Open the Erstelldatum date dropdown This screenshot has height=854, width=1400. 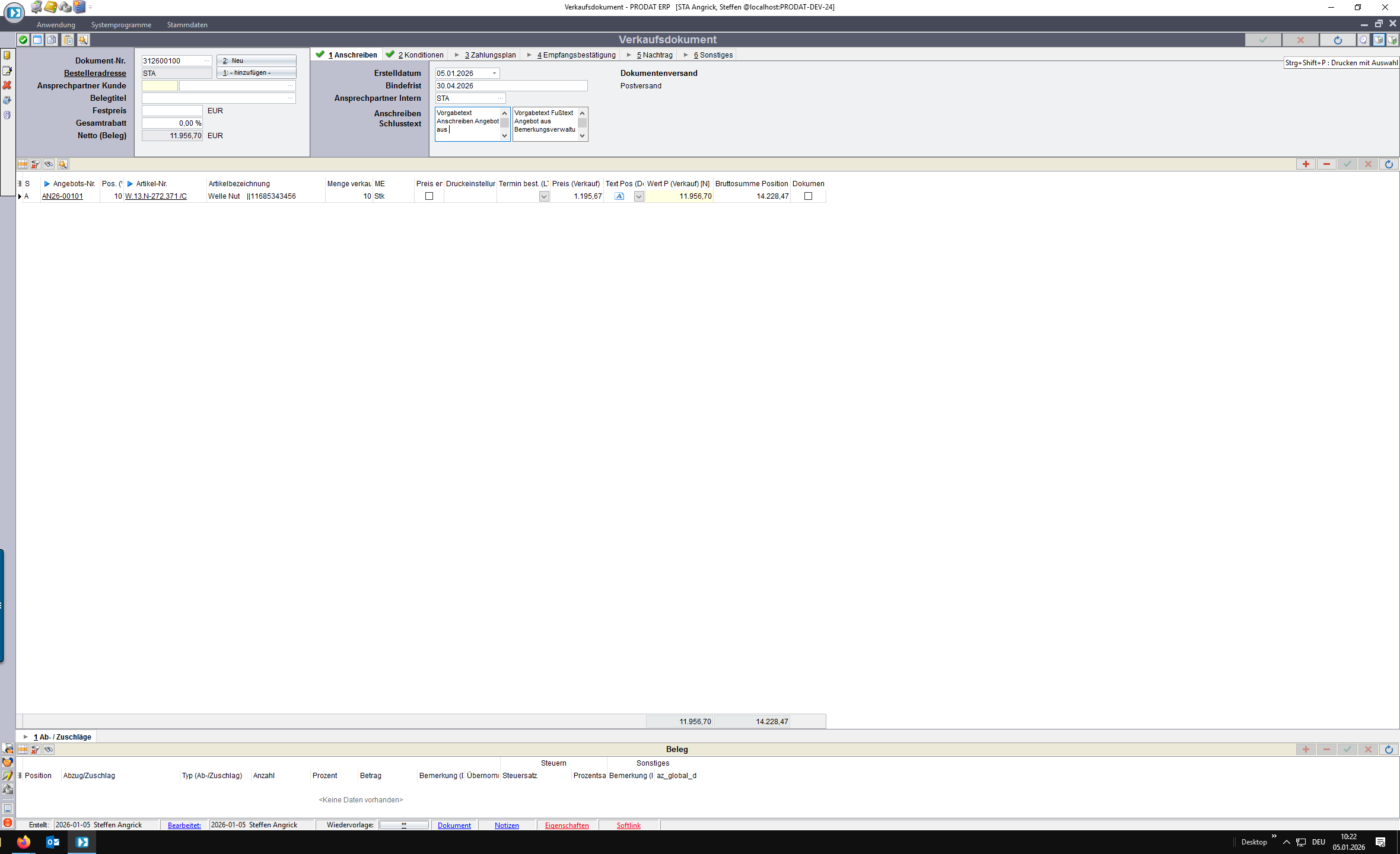(494, 74)
